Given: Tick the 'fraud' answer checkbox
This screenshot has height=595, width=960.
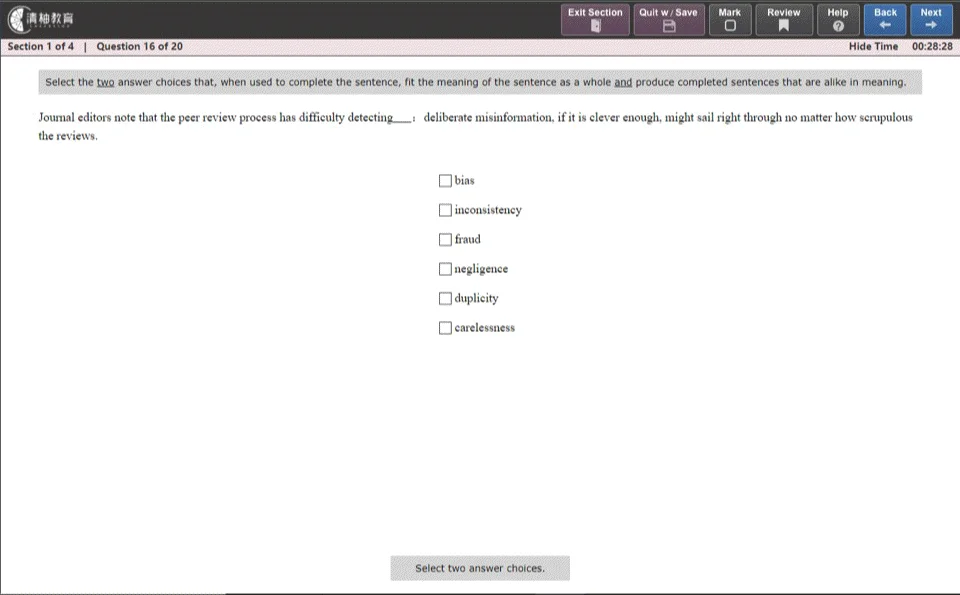Looking at the screenshot, I should coord(445,240).
